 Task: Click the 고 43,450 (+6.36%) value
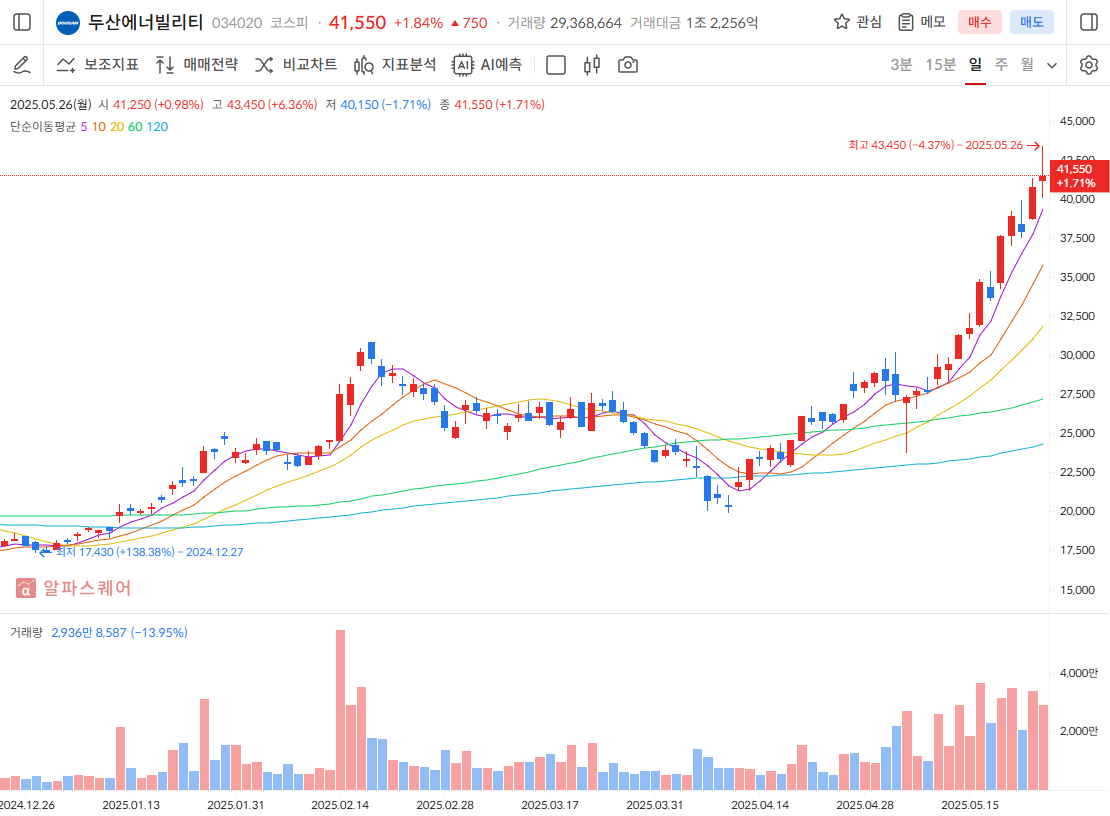click(x=265, y=105)
